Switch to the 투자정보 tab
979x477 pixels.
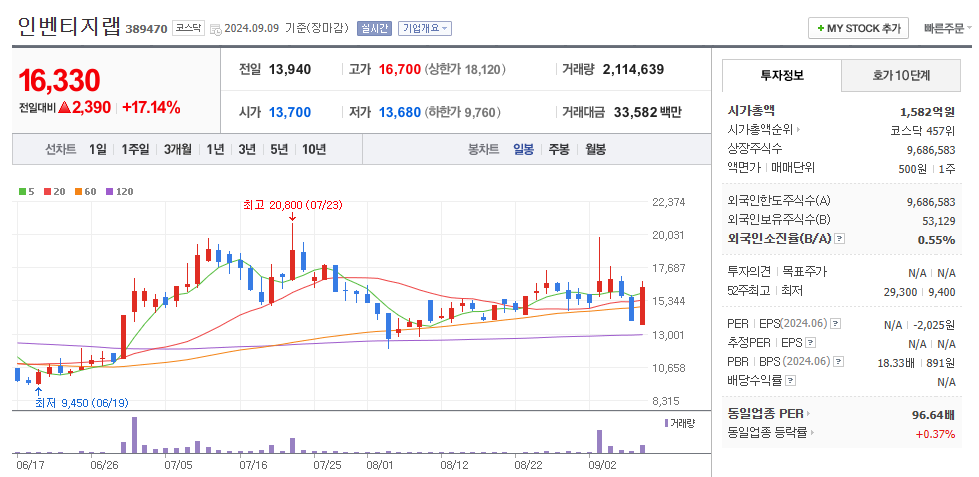click(x=782, y=76)
